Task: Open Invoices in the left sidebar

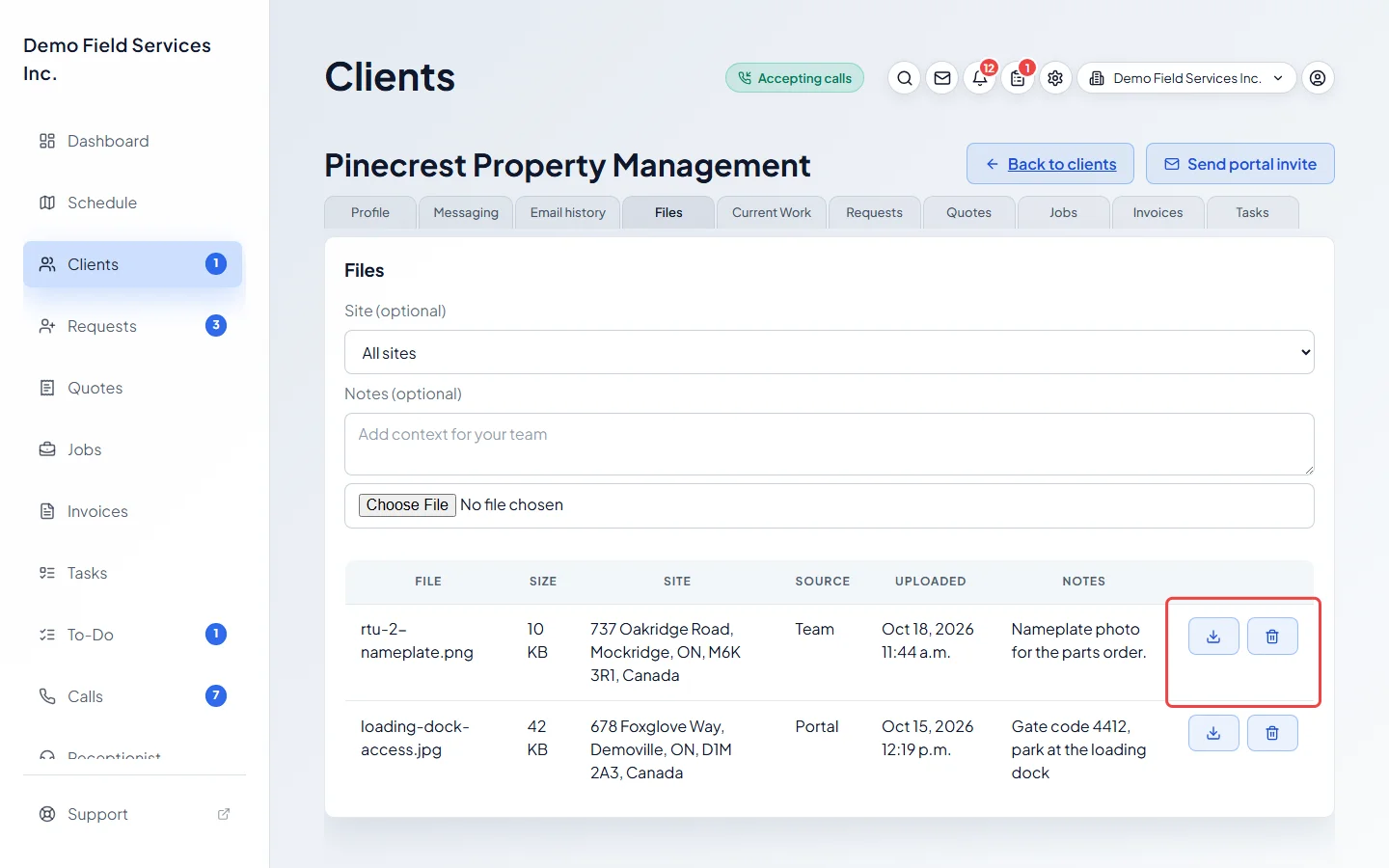Action: coord(133,511)
